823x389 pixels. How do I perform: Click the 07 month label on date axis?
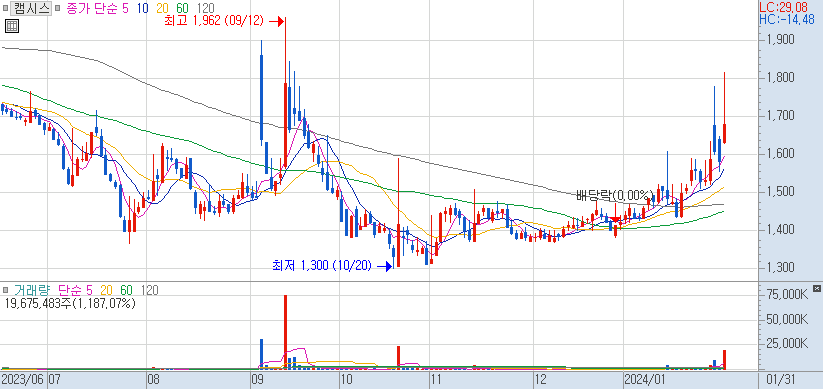[55, 379]
